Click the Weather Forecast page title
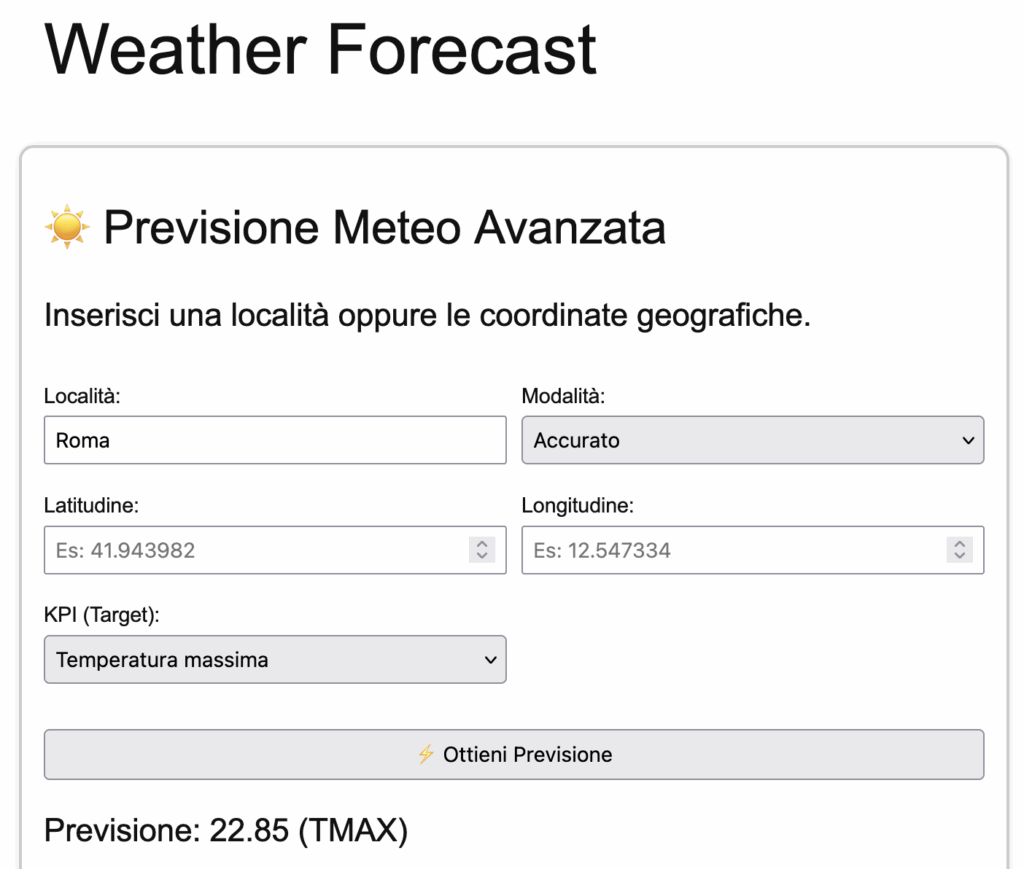Image resolution: width=1024 pixels, height=869 pixels. 320,50
